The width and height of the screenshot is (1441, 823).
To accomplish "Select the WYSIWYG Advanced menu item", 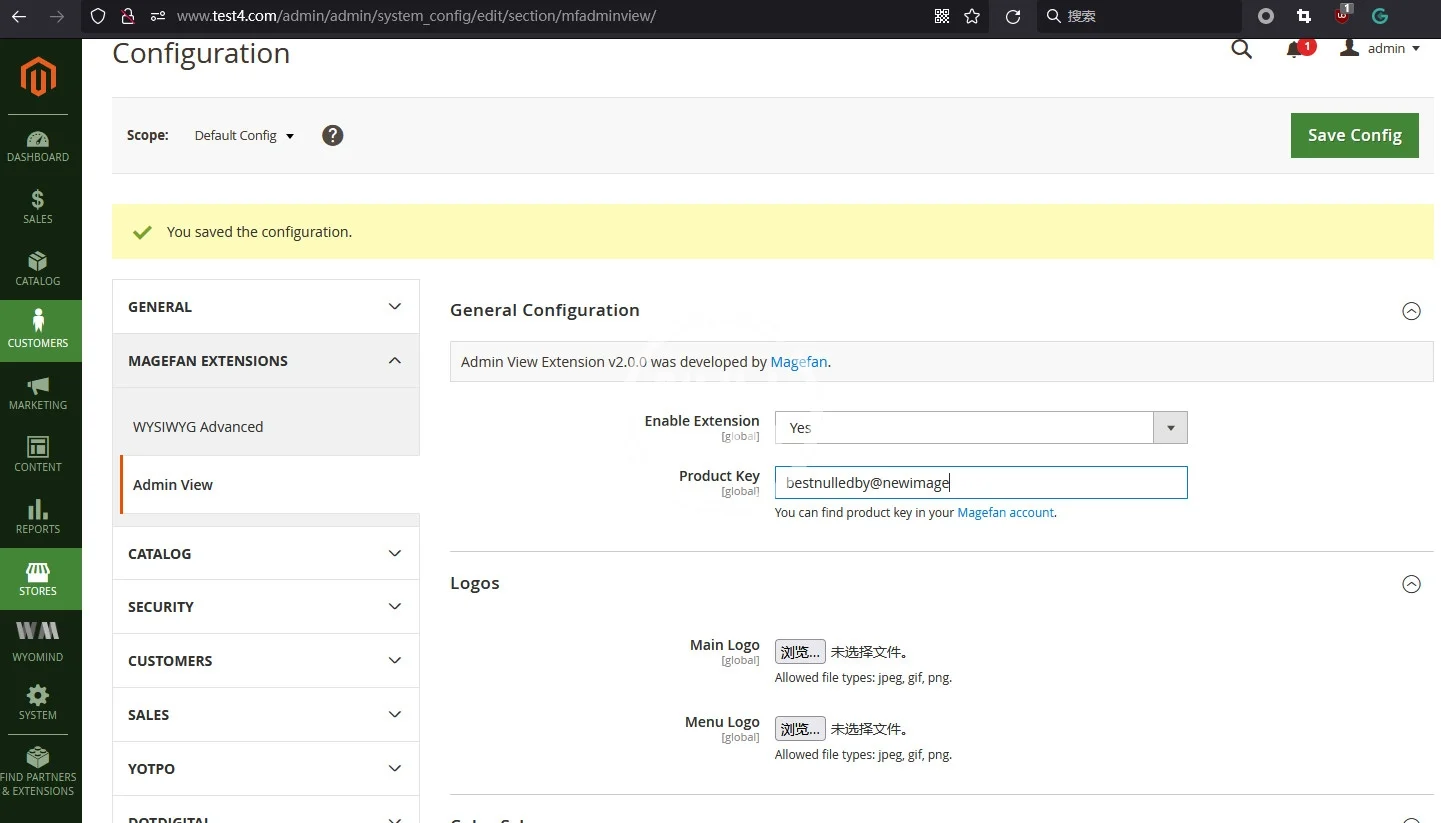I will [198, 427].
